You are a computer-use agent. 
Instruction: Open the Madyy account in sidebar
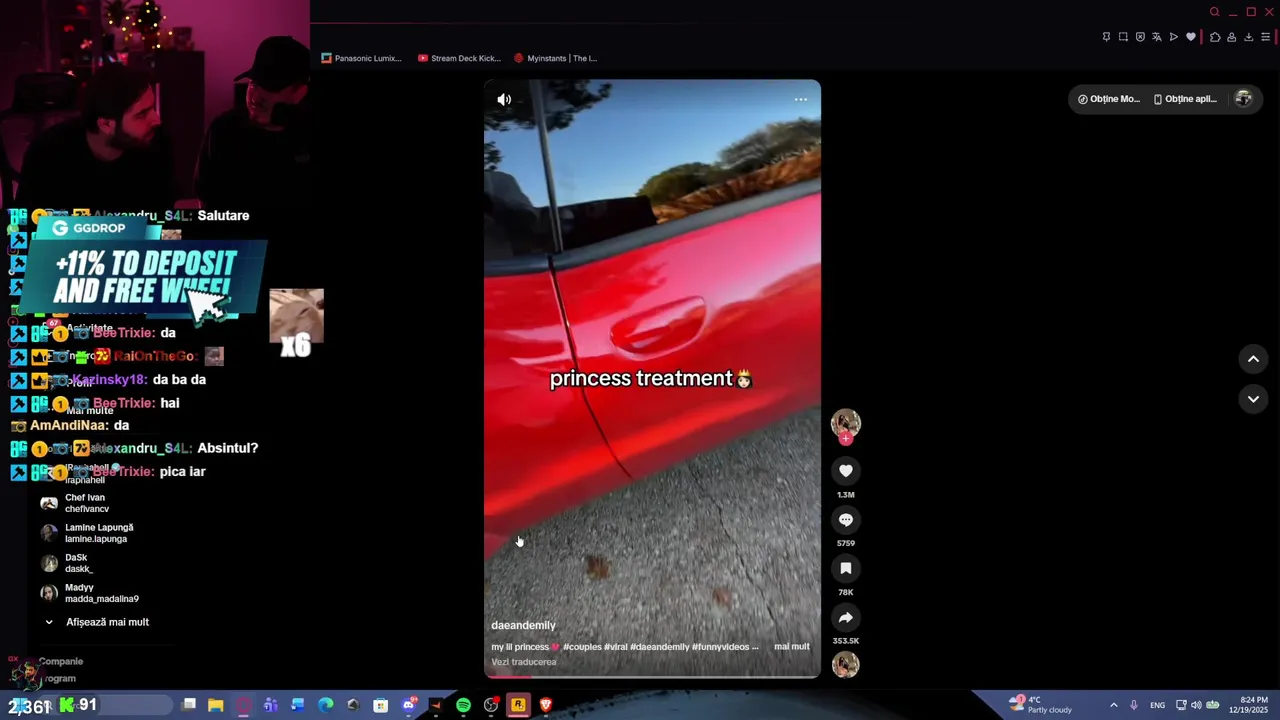[x=90, y=593]
